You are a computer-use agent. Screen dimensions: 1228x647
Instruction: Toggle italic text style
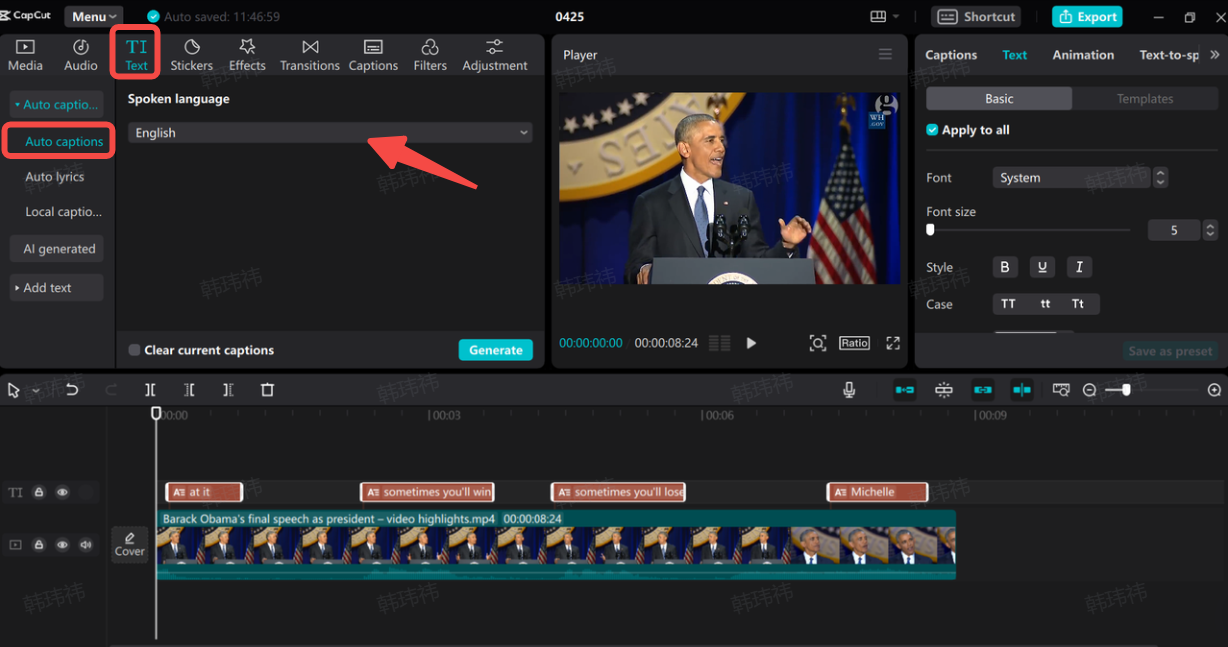point(1079,267)
